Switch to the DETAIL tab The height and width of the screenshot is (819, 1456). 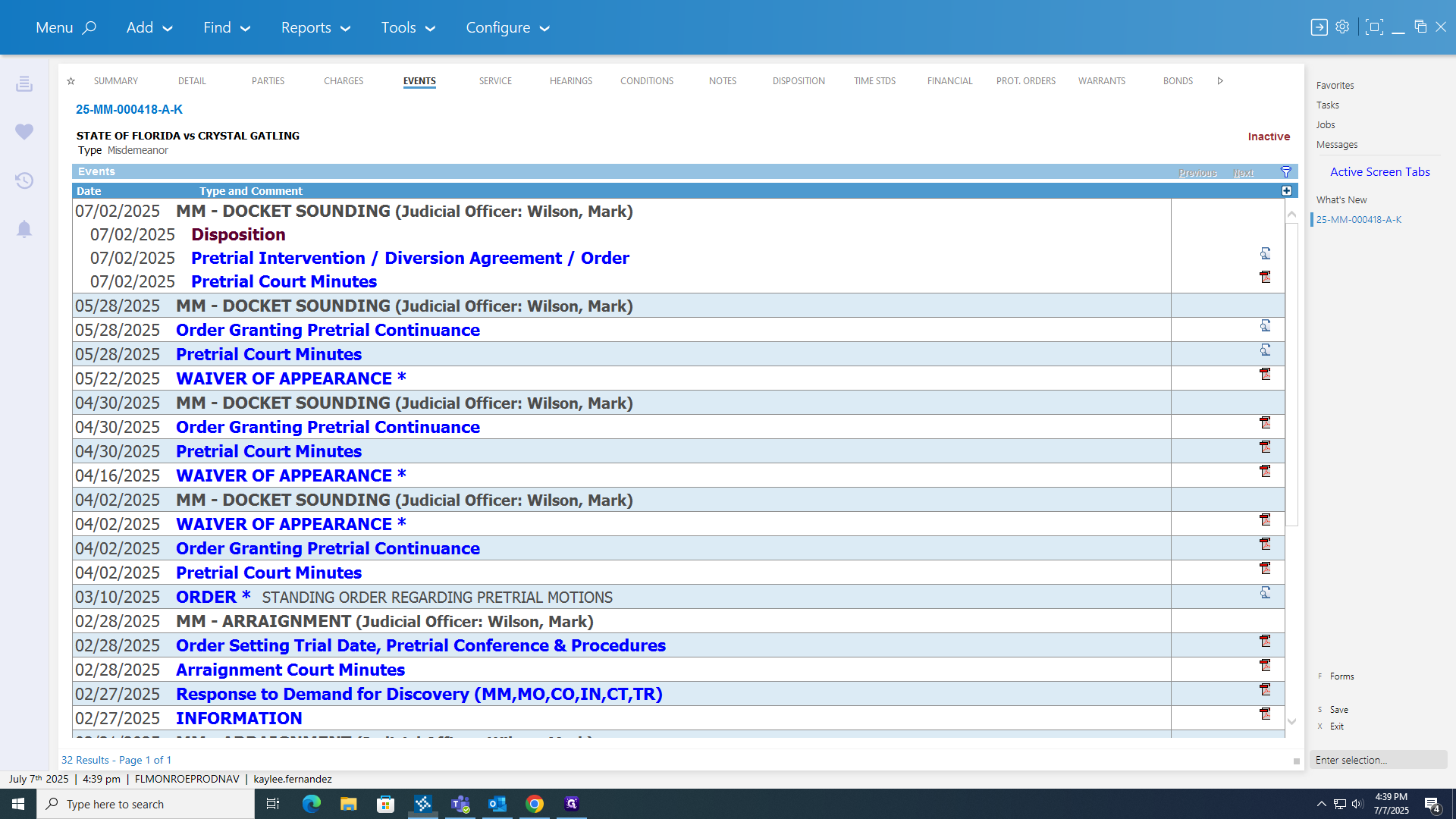pos(192,81)
